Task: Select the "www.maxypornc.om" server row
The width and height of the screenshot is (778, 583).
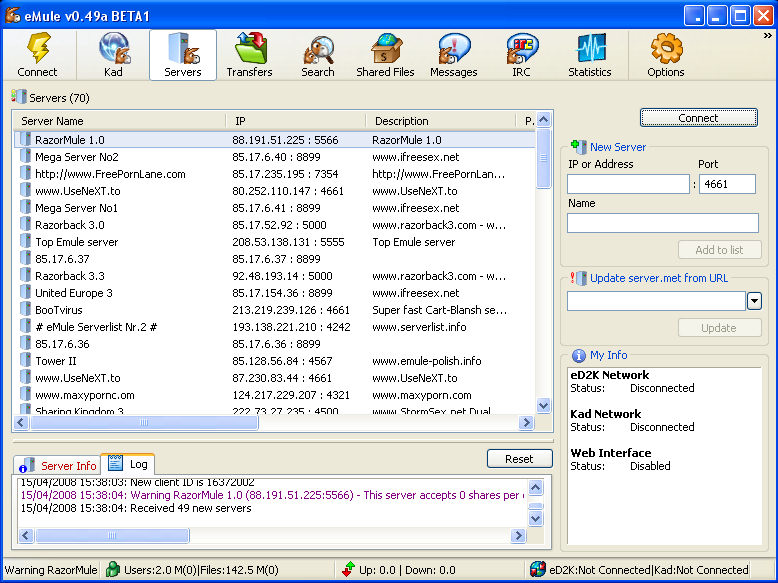Action: click(275, 395)
